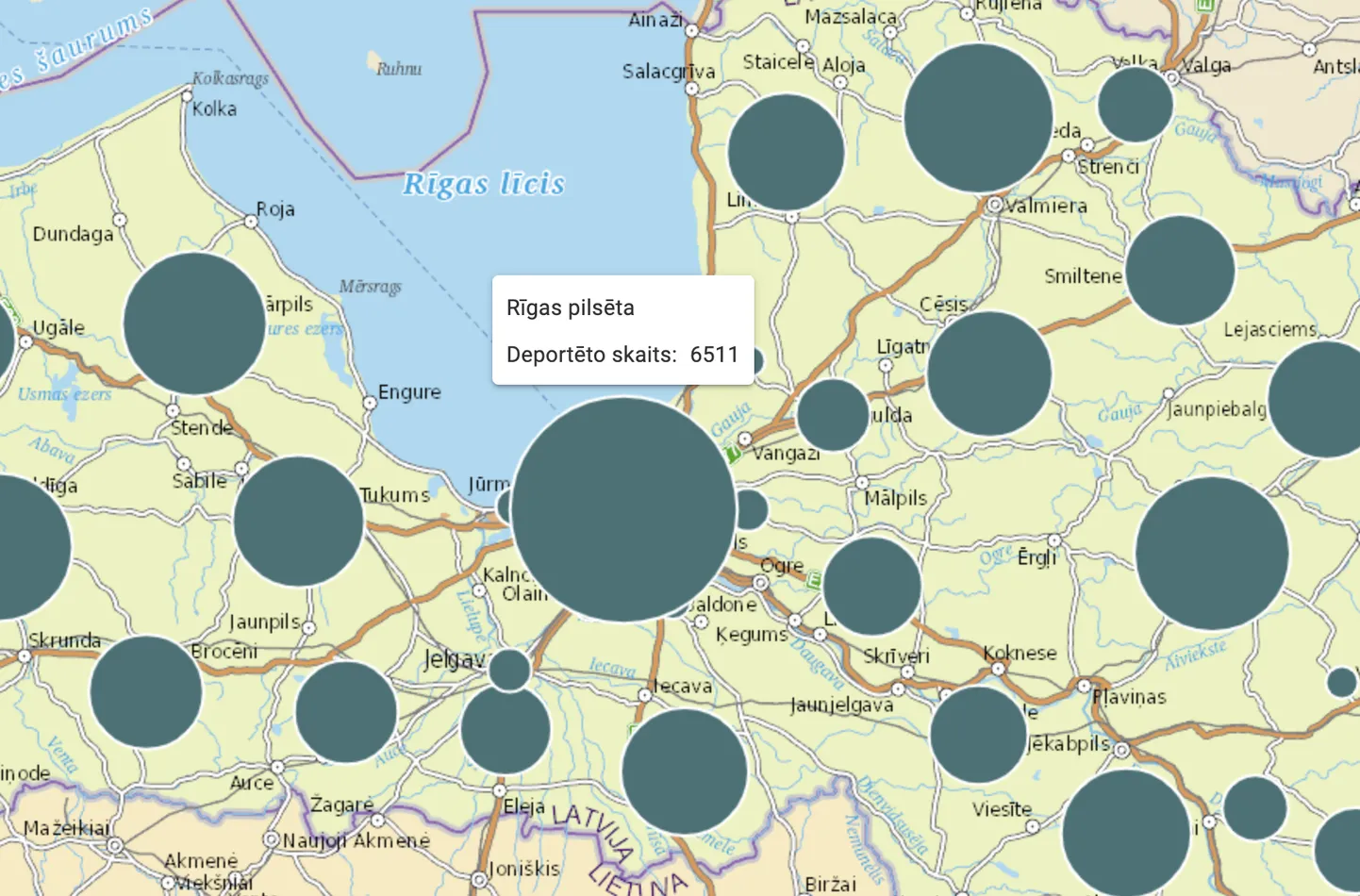1360x896 pixels.
Task: Select the bubble southeast of Salacgrīva
Action: pyautogui.click(x=786, y=152)
